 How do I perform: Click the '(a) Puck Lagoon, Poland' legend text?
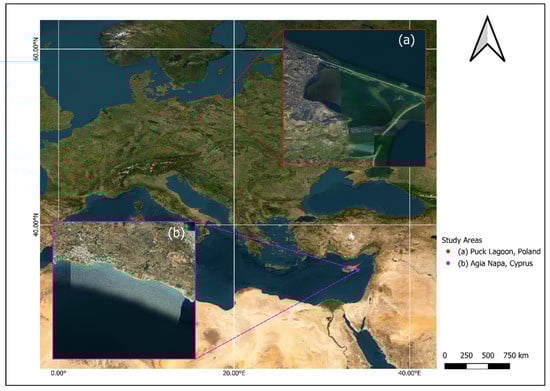[499, 252]
